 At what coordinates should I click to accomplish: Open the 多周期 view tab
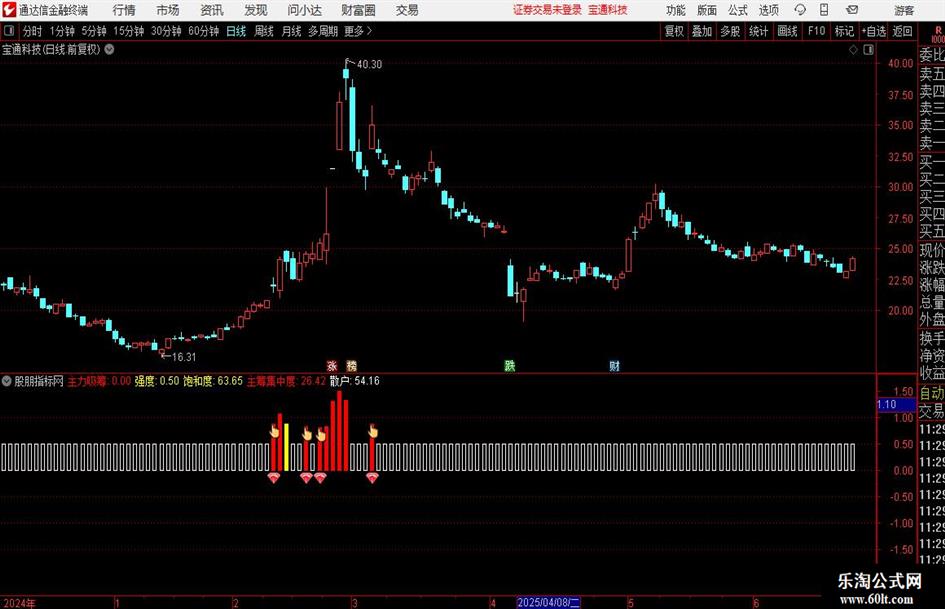[323, 31]
